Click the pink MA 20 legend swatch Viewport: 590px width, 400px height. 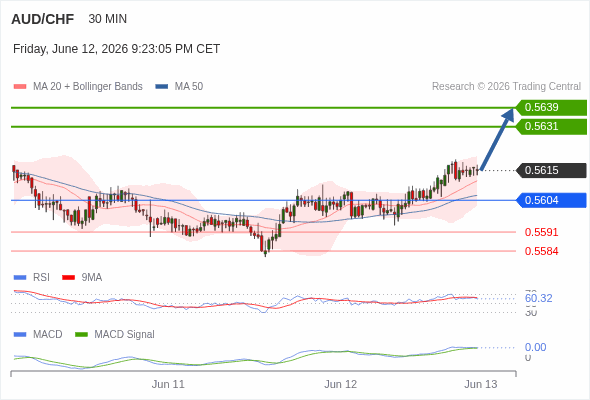20,87
